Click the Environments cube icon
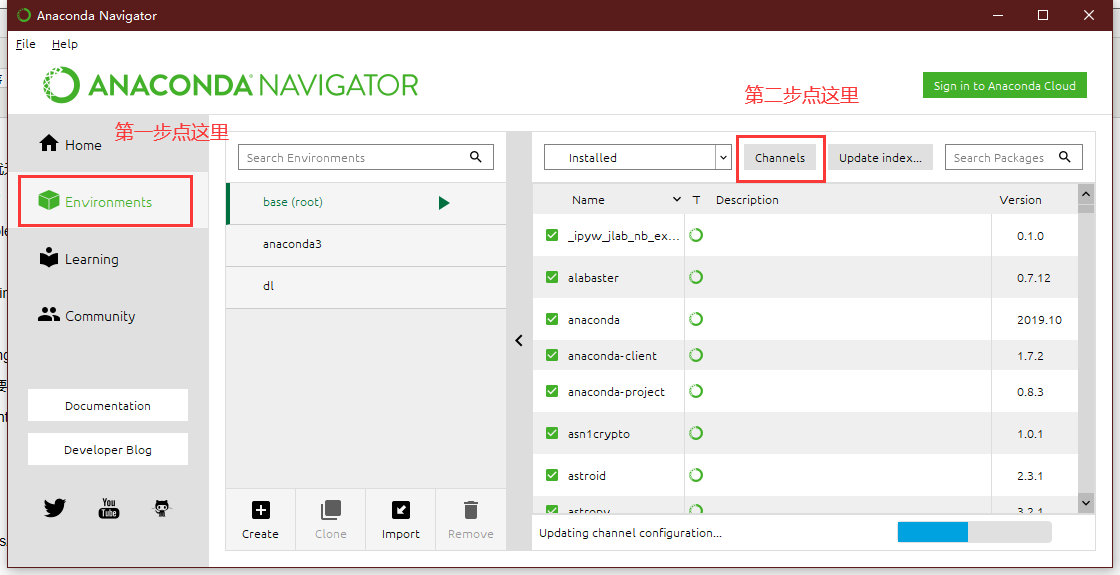Viewport: 1120px width, 575px height. click(49, 201)
